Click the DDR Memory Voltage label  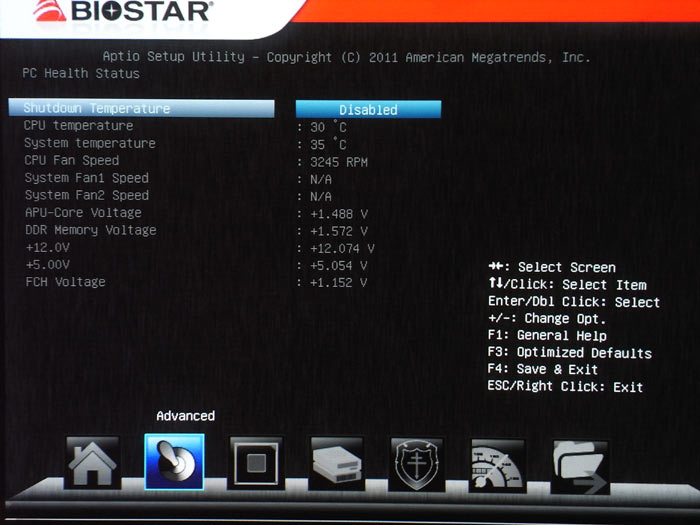point(91,230)
